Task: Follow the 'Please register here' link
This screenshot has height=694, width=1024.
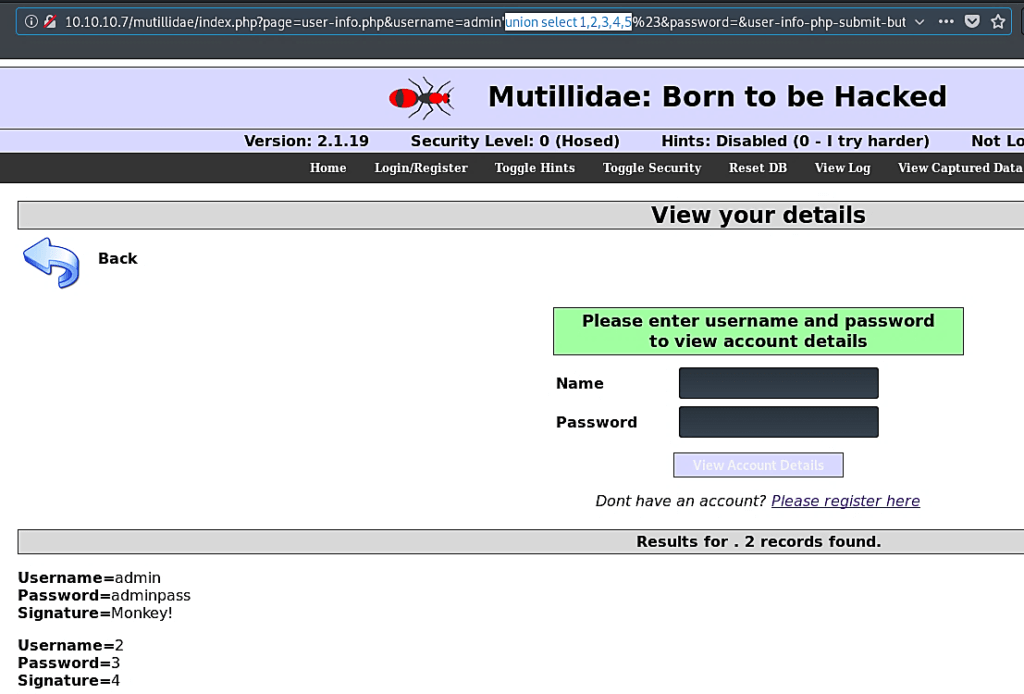Action: pos(845,501)
